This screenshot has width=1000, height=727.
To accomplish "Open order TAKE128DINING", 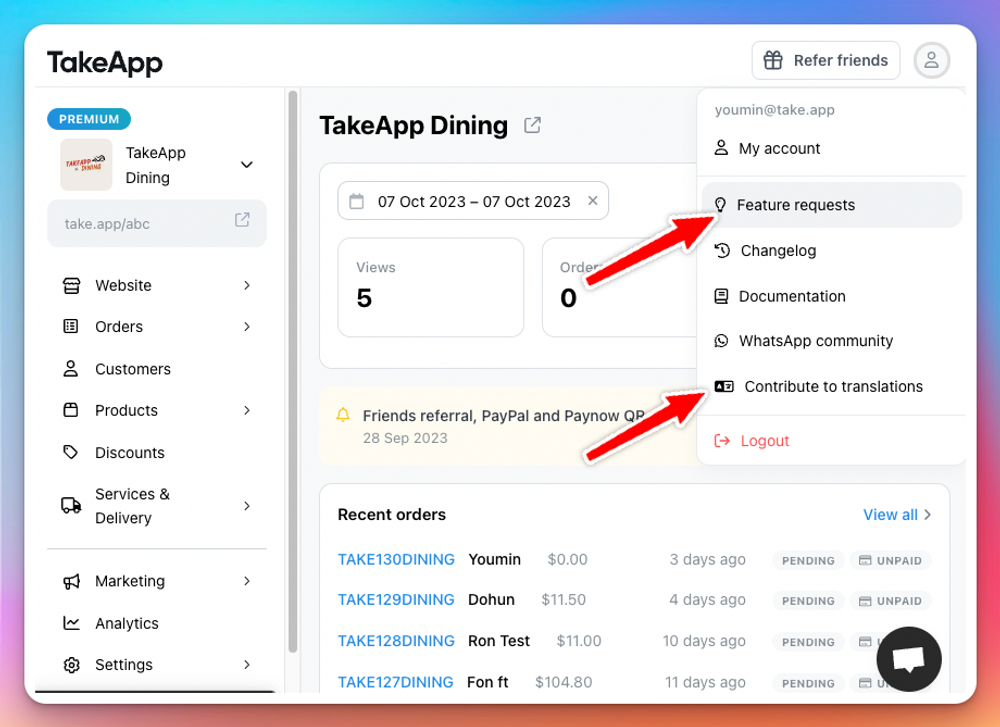I will coord(396,641).
